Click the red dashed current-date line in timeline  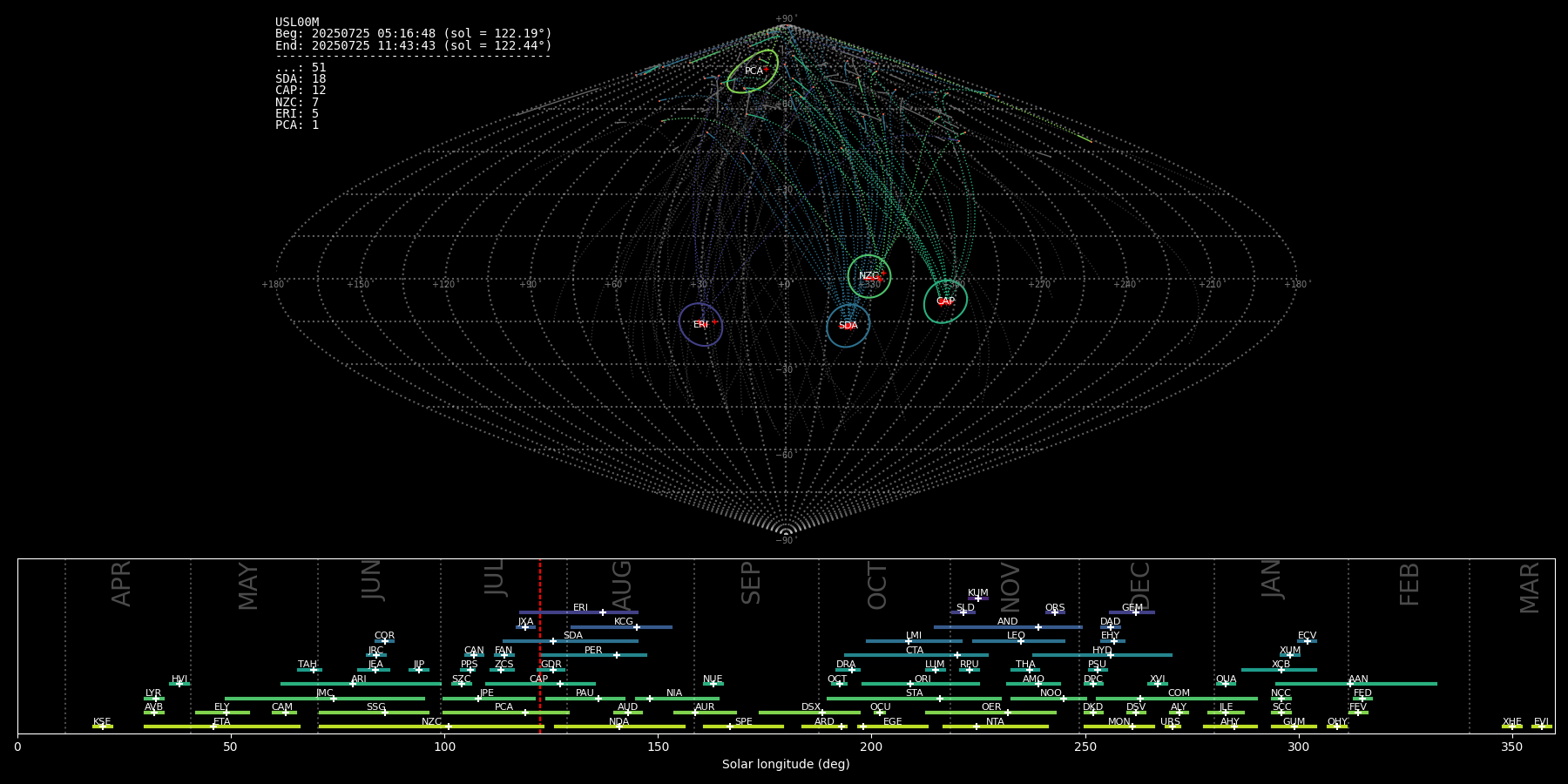540,645
